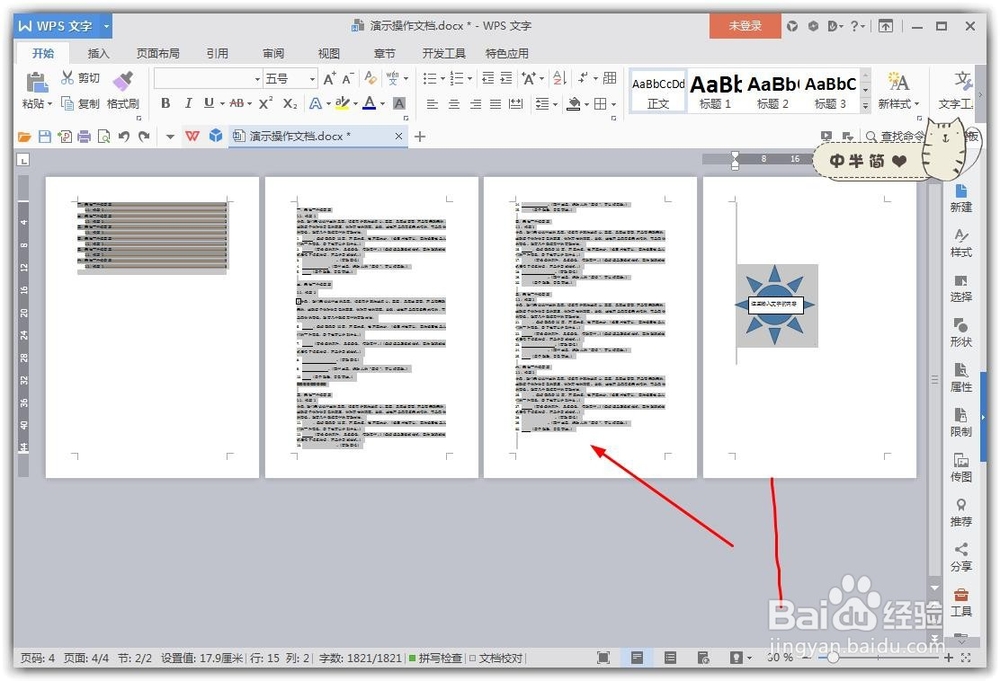Image resolution: width=1000 pixels, height=681 pixels.
Task: Open the 形状 (Shapes) sidebar icon
Action: [x=961, y=332]
